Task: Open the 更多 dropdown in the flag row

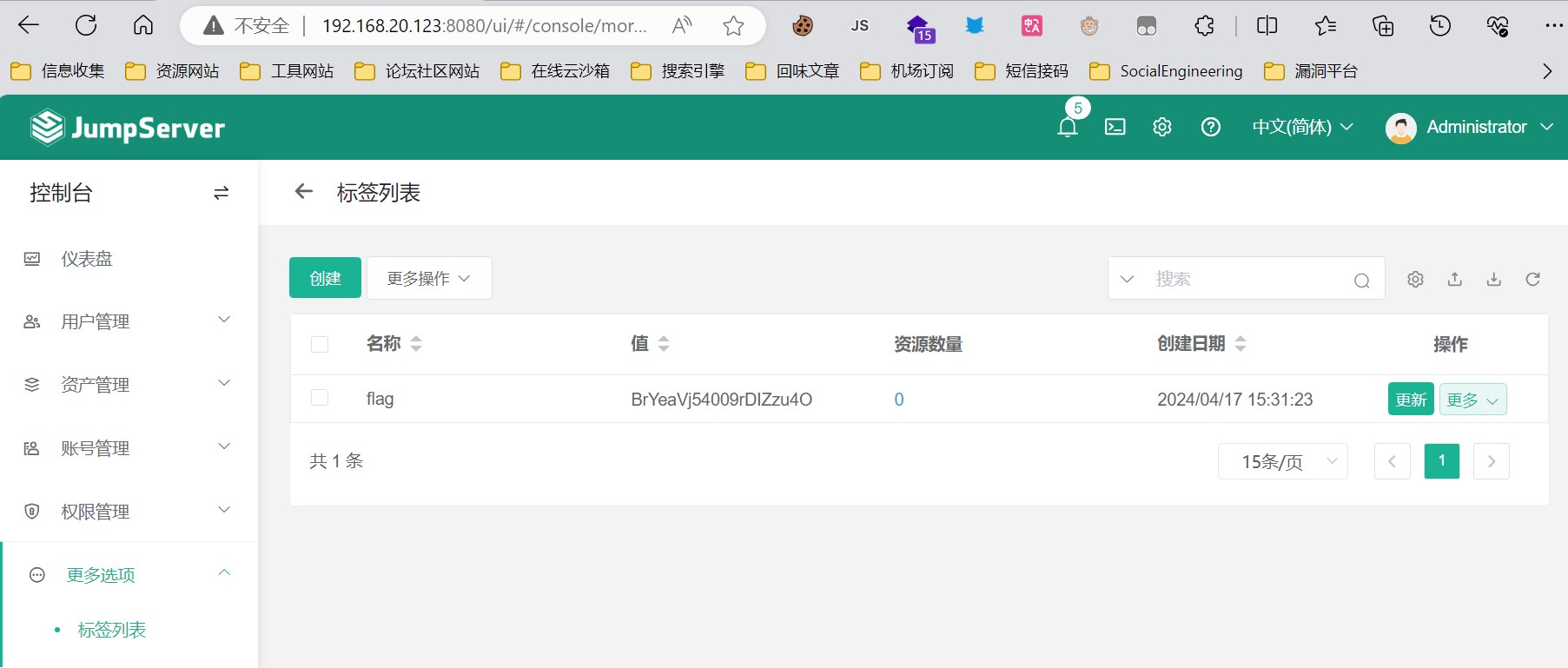Action: point(1473,400)
